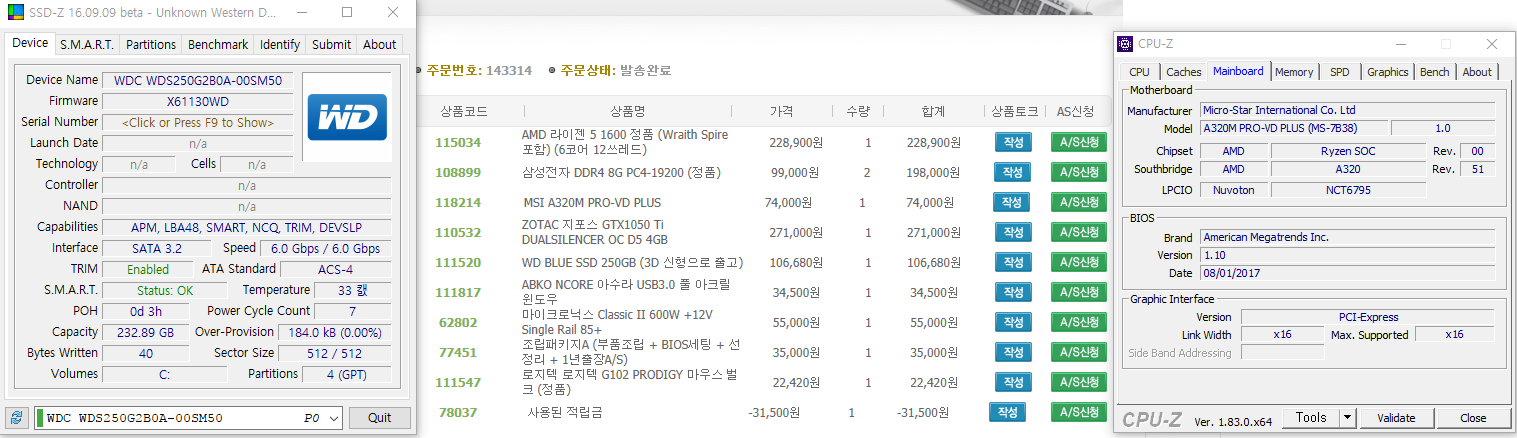
Task: Select the Bench tab in CPU-Z
Action: tap(1435, 72)
